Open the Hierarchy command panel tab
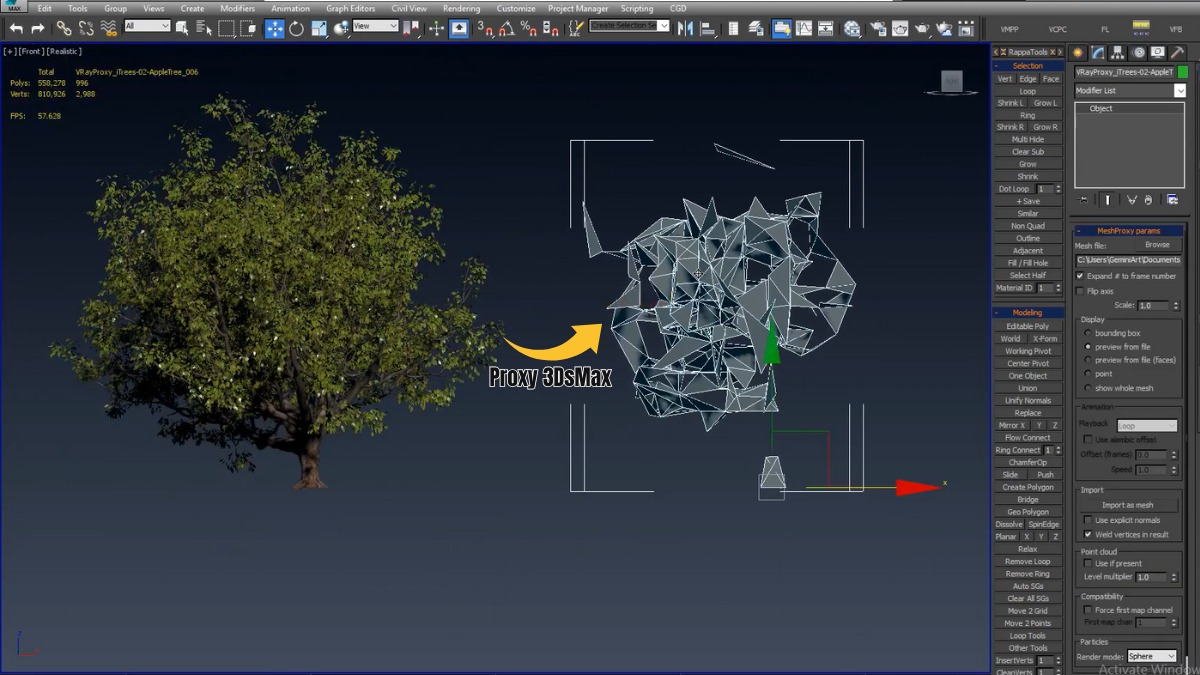Image resolution: width=1200 pixels, height=675 pixels. click(x=1117, y=52)
